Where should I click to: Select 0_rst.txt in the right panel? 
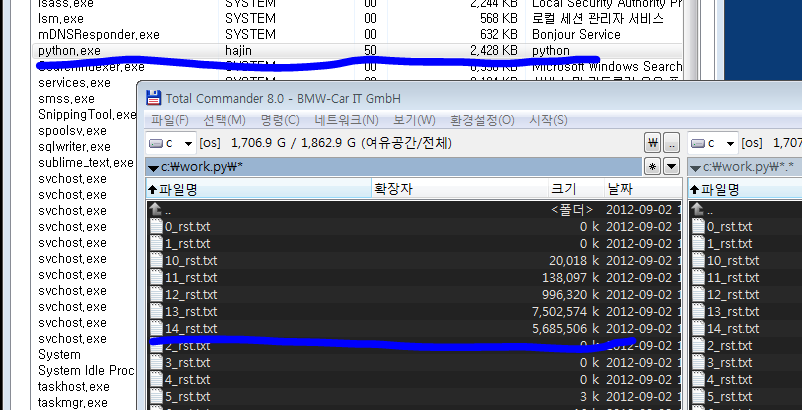(729, 226)
